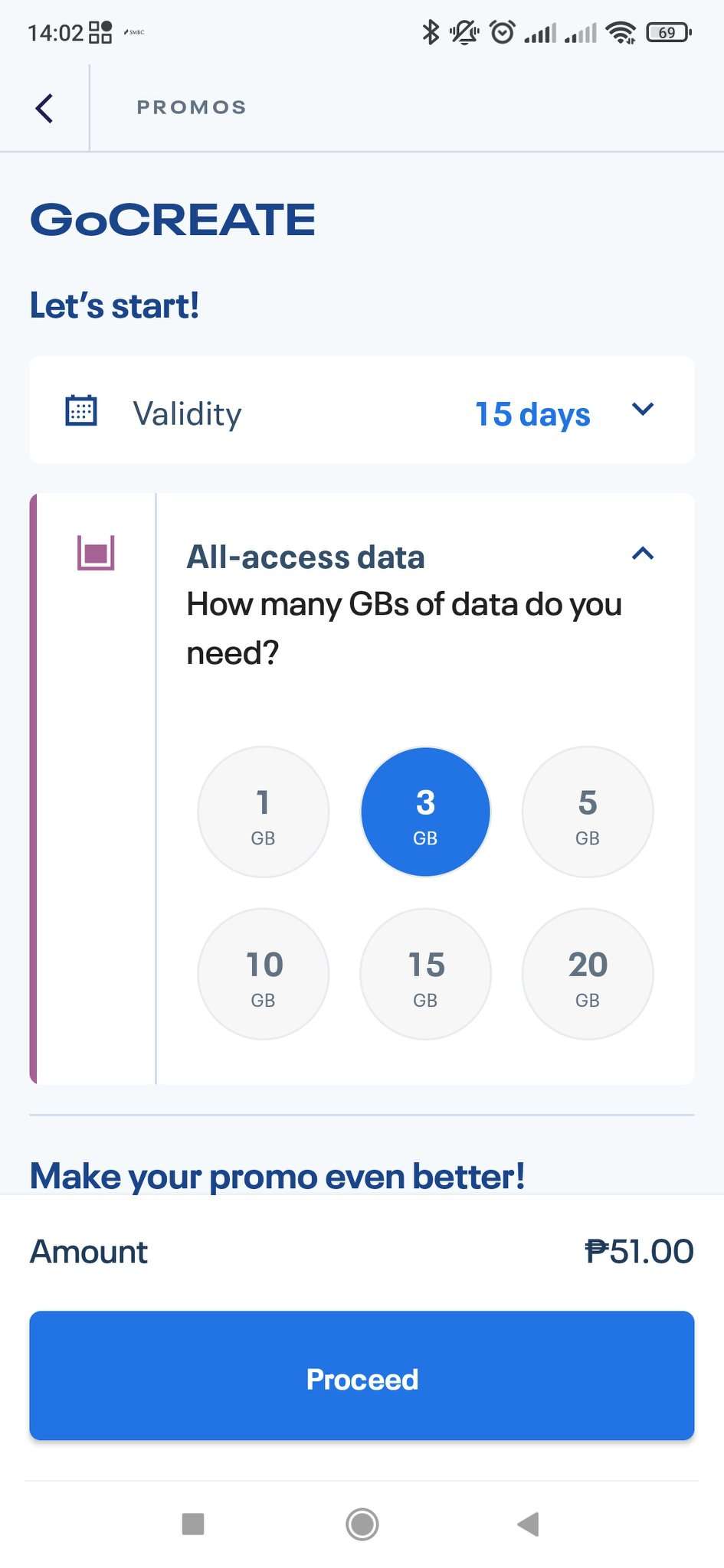
Task: Select the 1 GB data option
Action: [x=263, y=812]
